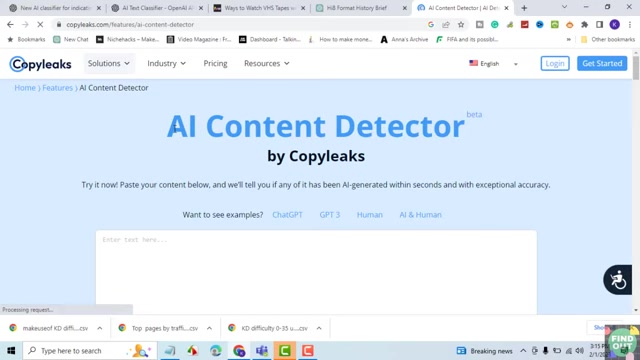Close the Hi8 Format History Brief tab
The height and width of the screenshot is (360, 640).
tap(404, 8)
